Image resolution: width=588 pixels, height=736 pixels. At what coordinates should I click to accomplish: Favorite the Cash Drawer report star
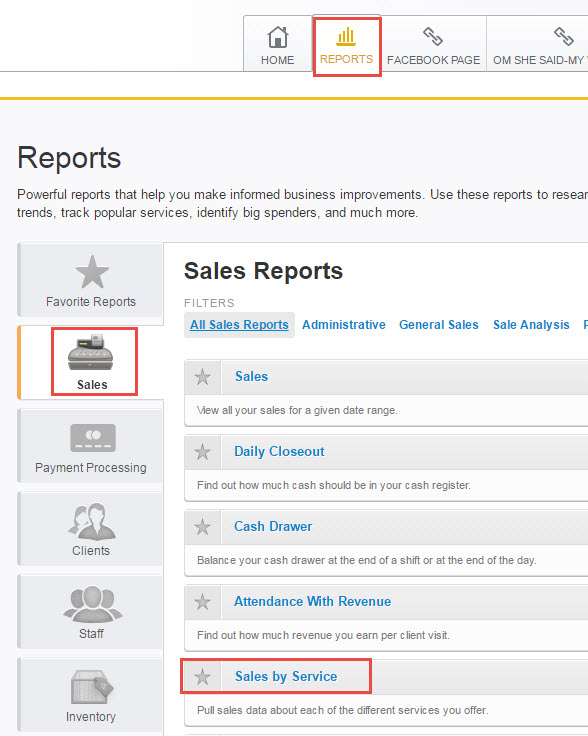pyautogui.click(x=202, y=527)
